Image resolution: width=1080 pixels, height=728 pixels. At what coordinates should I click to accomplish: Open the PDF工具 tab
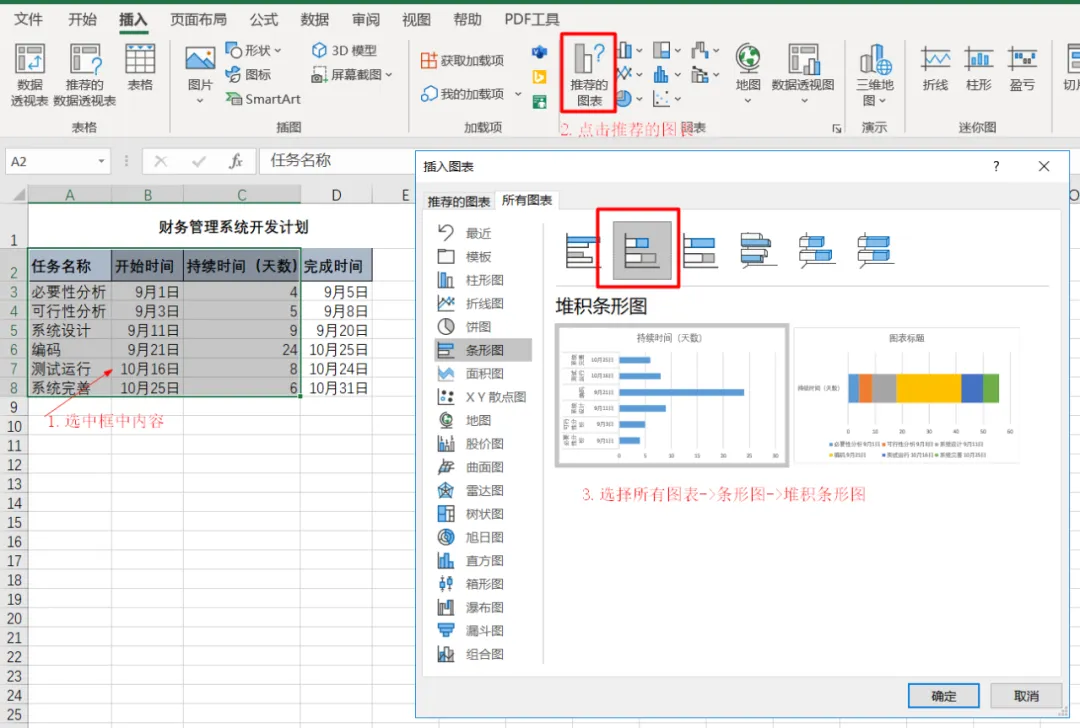pyautogui.click(x=532, y=19)
